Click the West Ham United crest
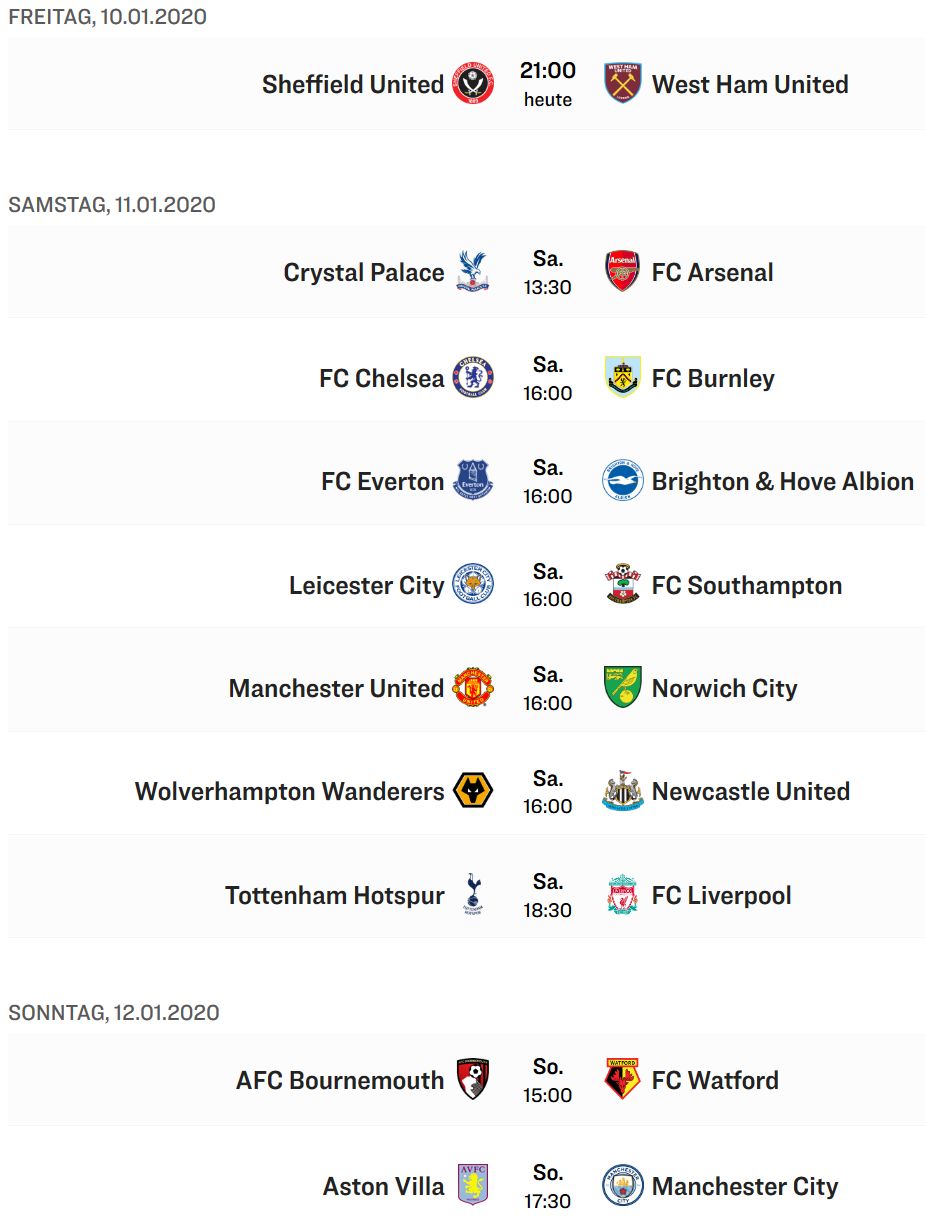 pyautogui.click(x=622, y=84)
